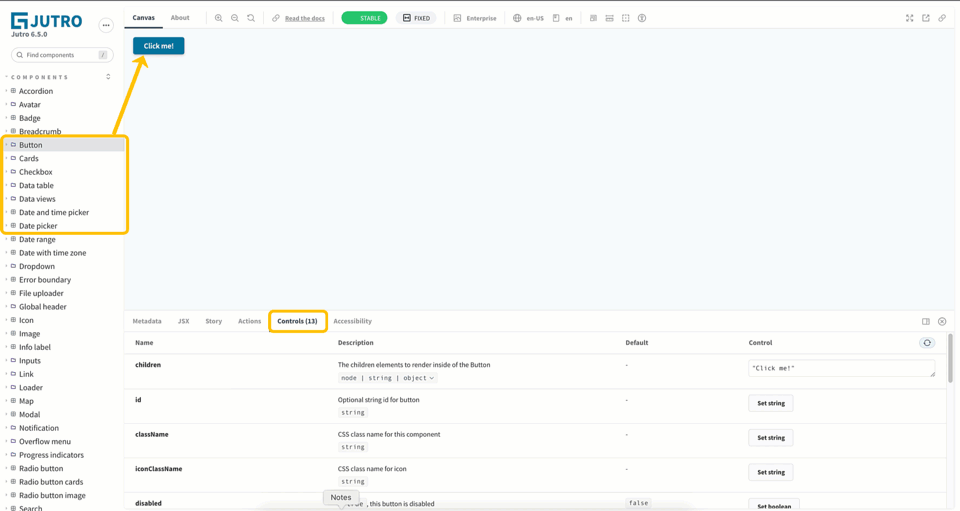Toggle the STABLE green switch
The image size is (960, 511).
(x=364, y=18)
